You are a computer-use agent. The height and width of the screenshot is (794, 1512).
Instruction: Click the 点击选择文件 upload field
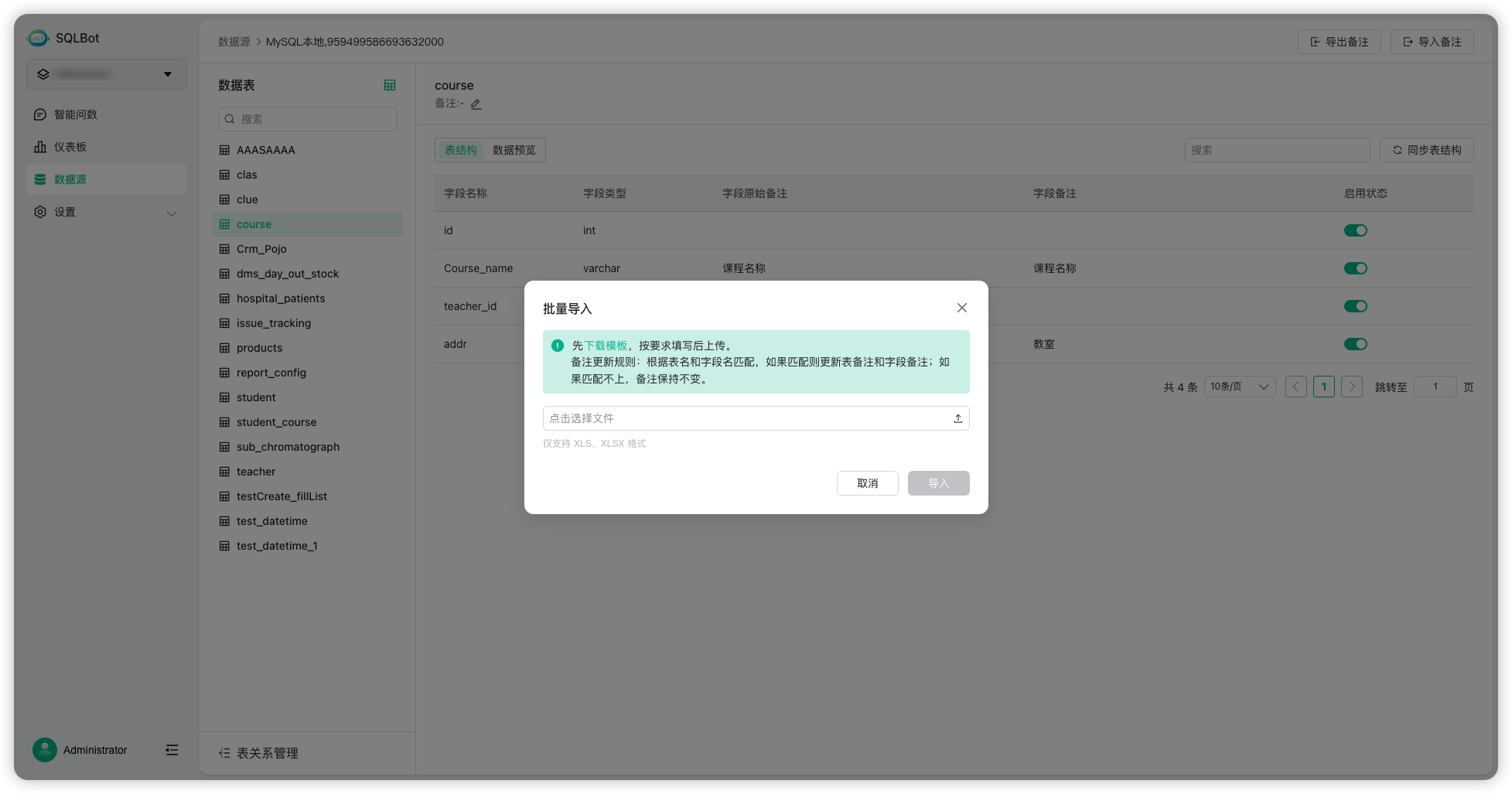[x=756, y=417]
